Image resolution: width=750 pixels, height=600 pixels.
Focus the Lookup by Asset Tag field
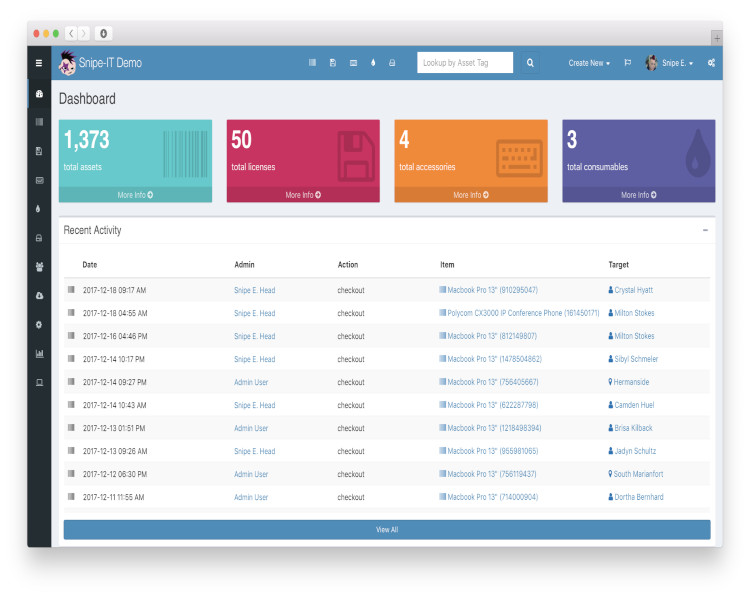pyautogui.click(x=464, y=63)
